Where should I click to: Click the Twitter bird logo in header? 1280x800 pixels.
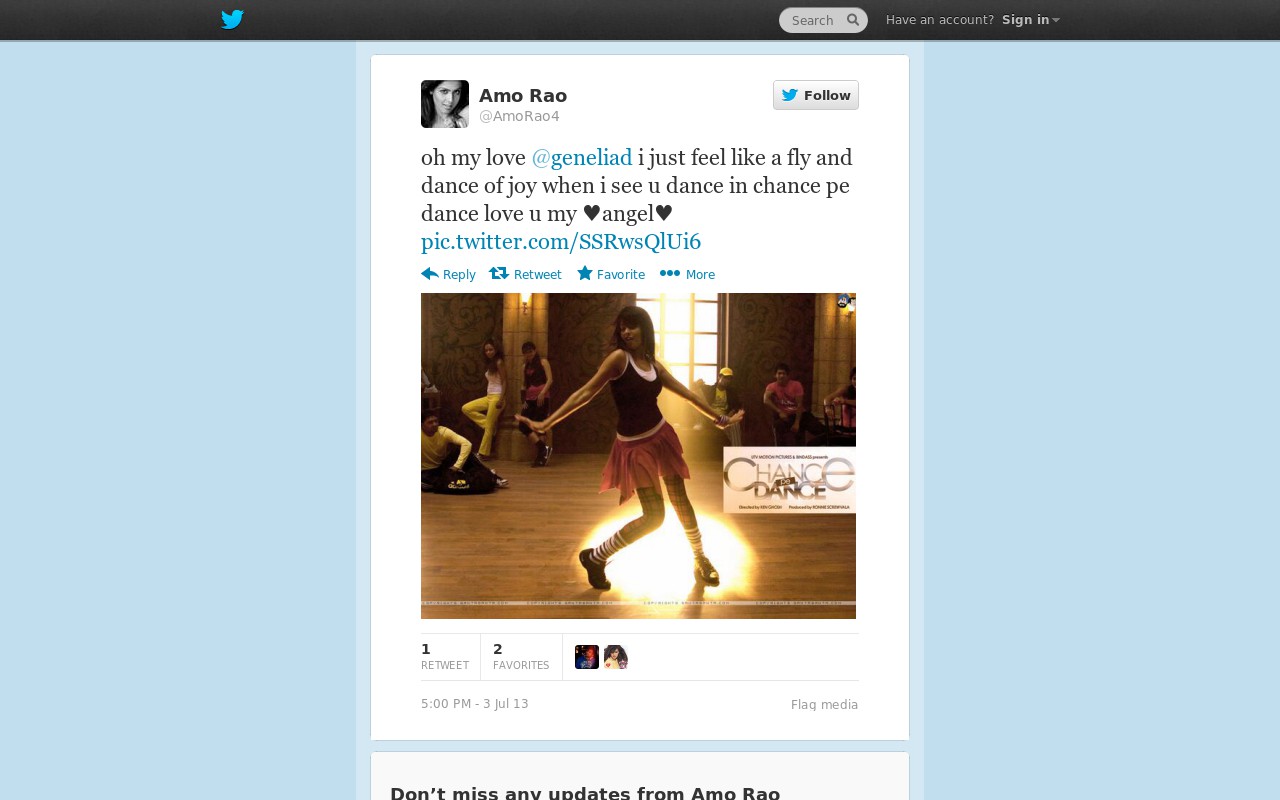(x=232, y=20)
